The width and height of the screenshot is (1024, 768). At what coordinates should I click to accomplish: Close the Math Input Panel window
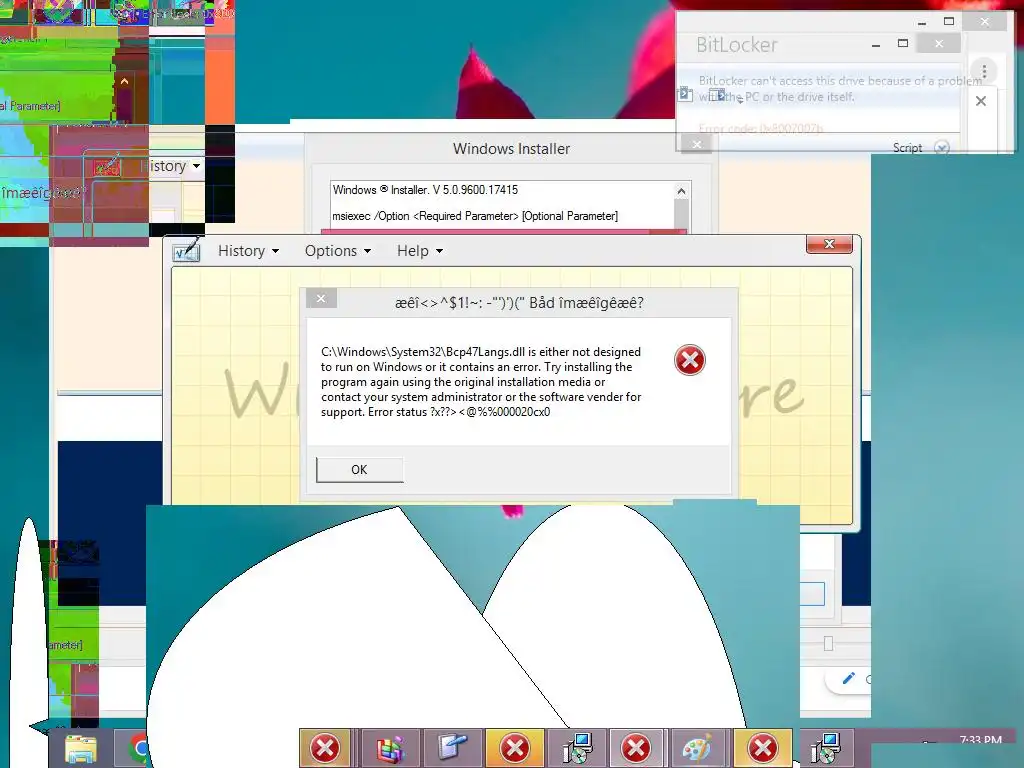[x=829, y=244]
